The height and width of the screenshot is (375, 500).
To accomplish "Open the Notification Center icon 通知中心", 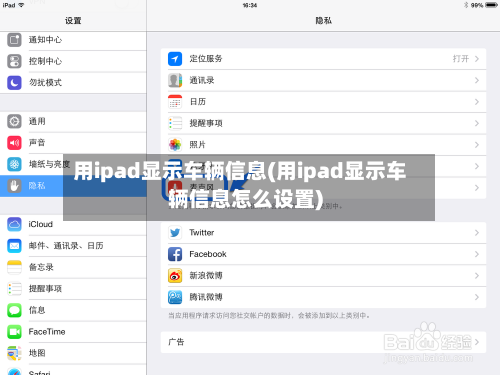I will click(14, 40).
